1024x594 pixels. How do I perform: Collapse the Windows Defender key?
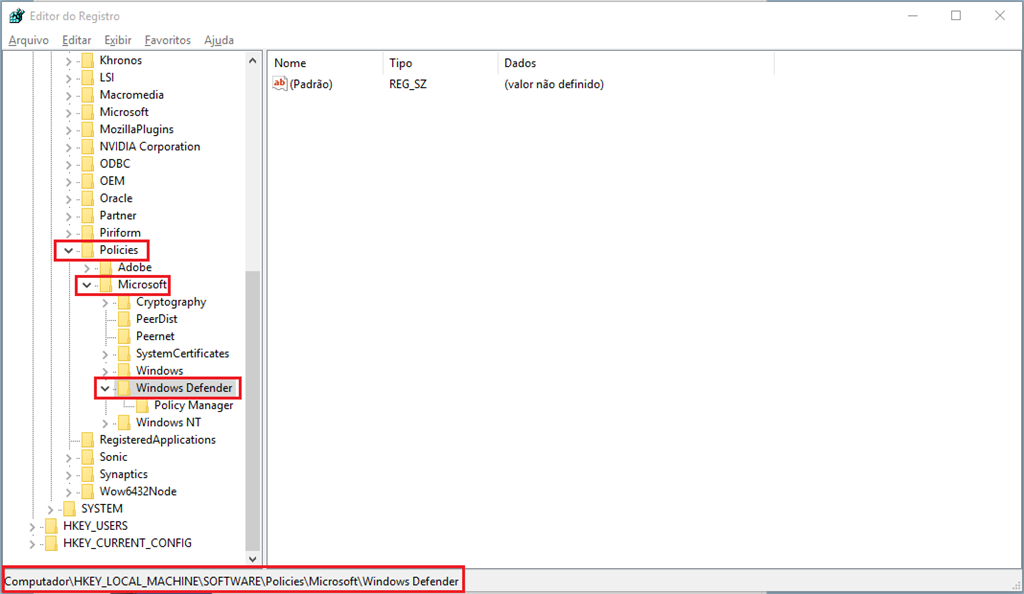point(104,388)
